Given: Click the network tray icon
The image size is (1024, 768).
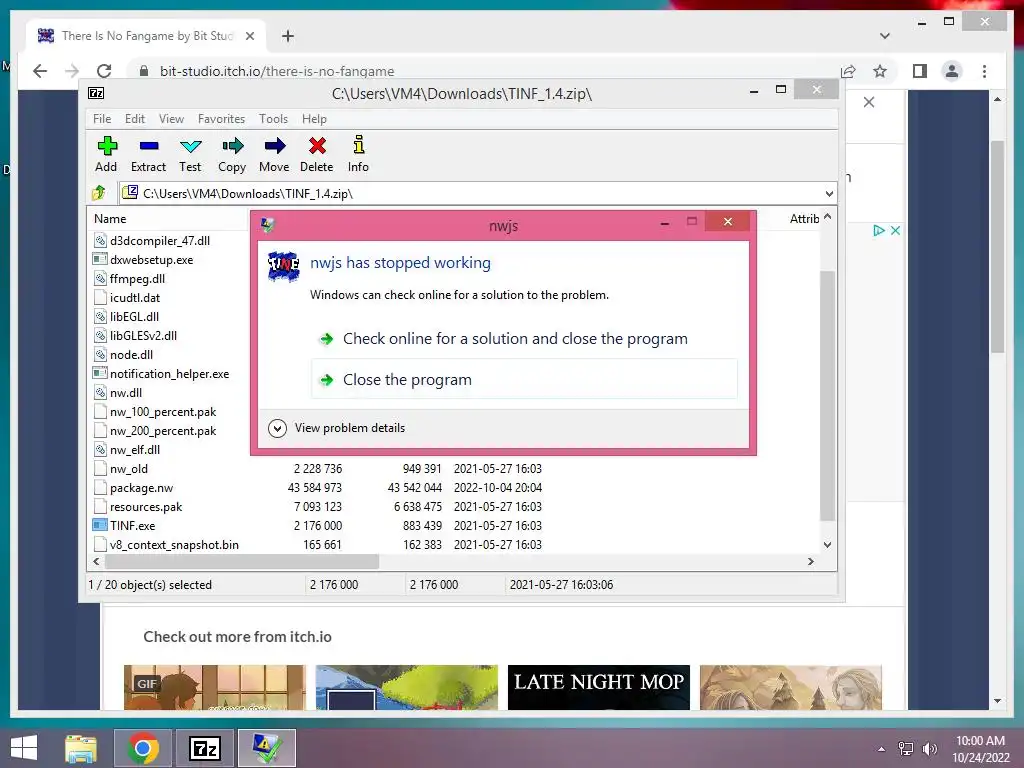Looking at the screenshot, I should click(906, 749).
